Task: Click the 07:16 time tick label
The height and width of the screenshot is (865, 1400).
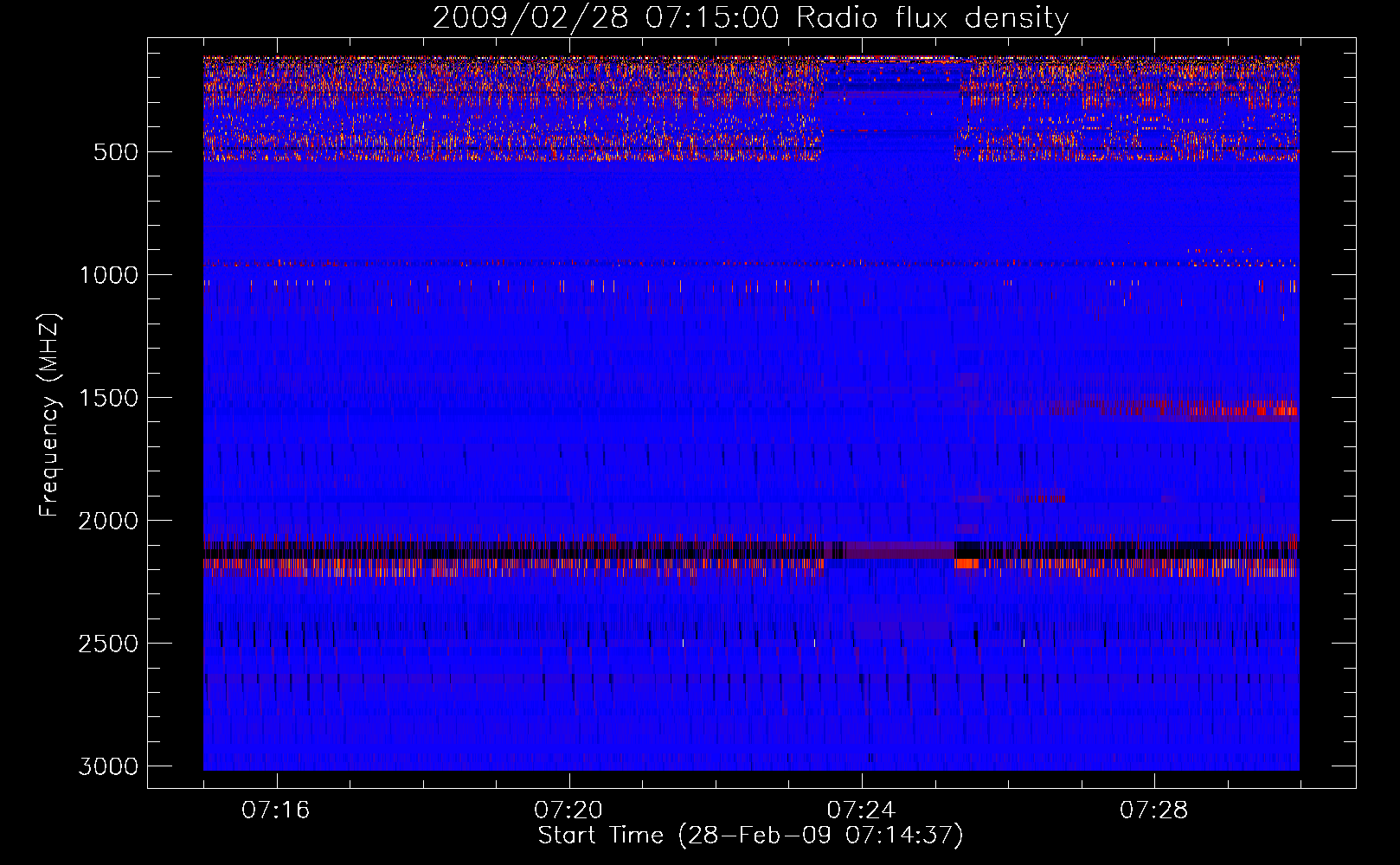Action: [x=276, y=811]
